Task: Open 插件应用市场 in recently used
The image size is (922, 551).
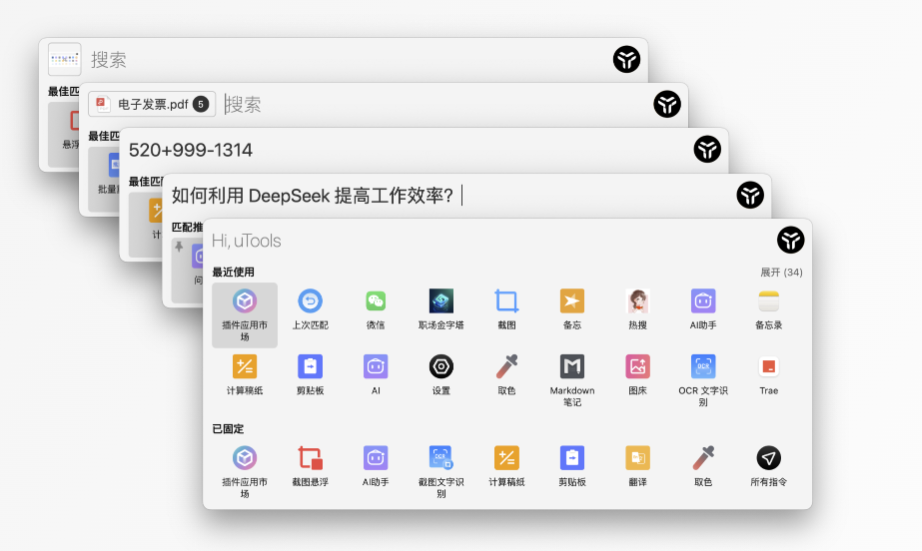Action: point(245,315)
